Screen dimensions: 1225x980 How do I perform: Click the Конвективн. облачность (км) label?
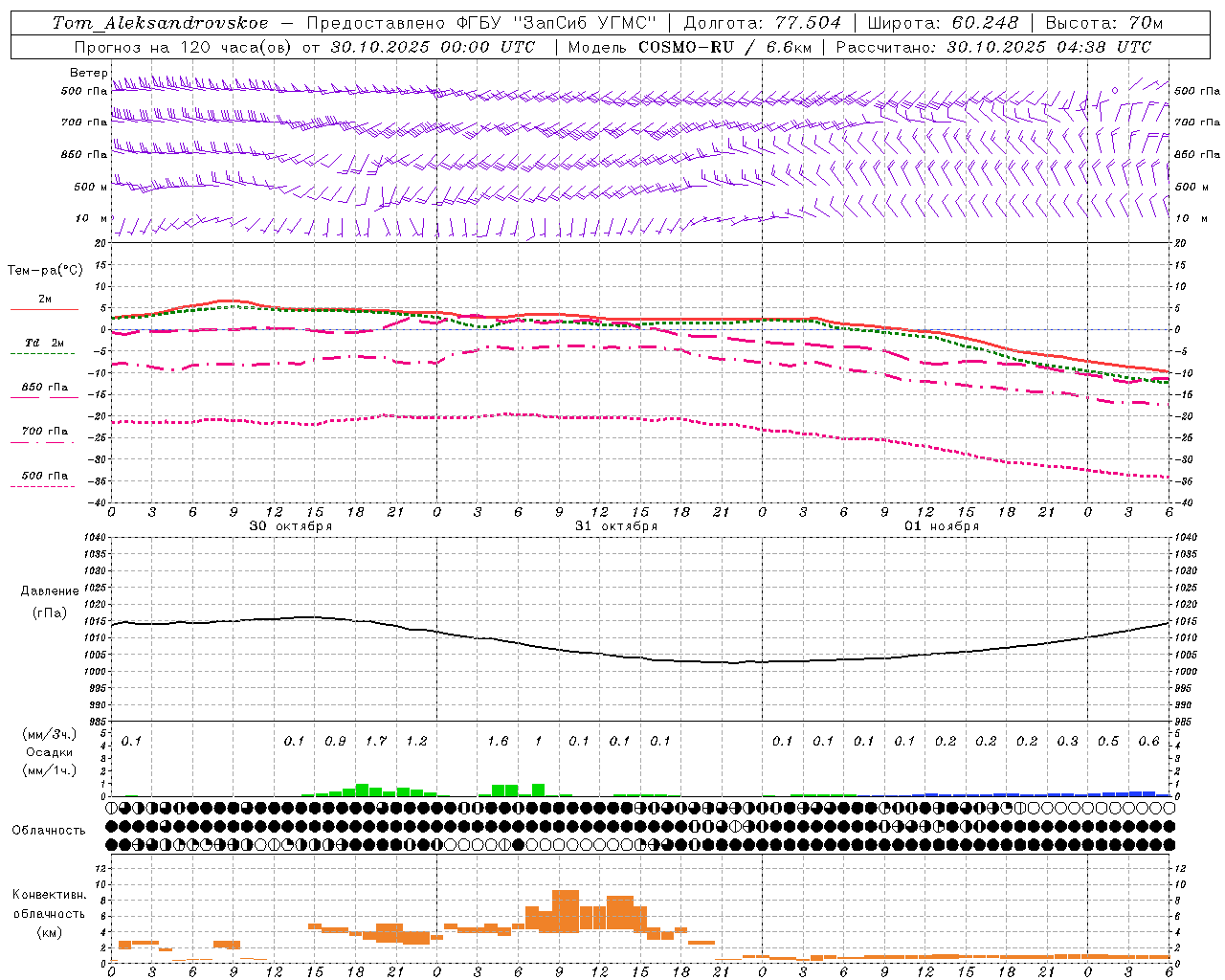(x=49, y=914)
